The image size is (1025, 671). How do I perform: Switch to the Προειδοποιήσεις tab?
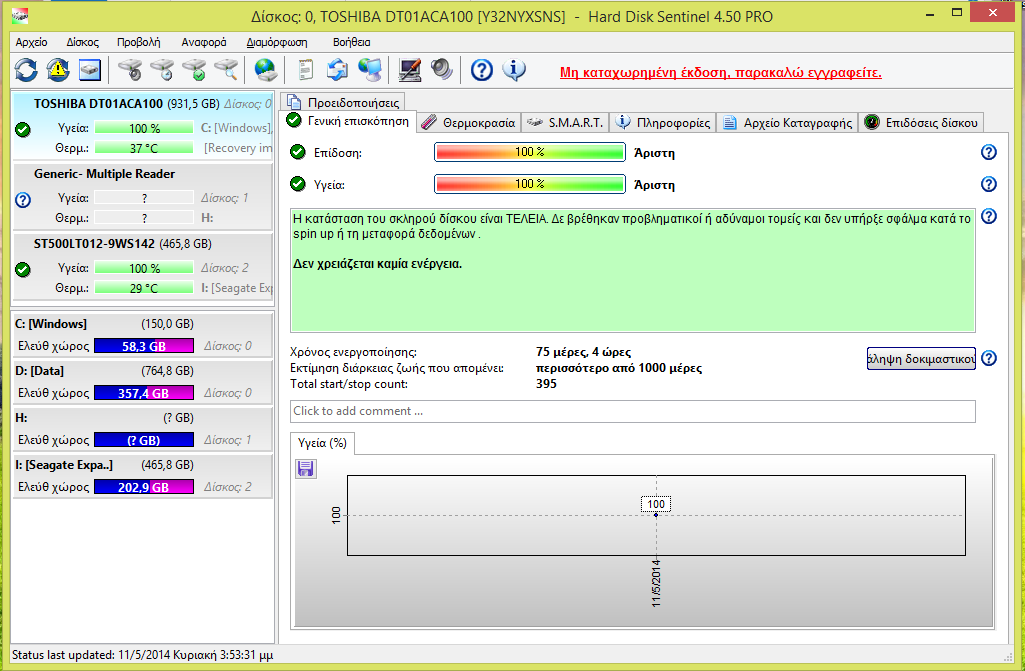pyautogui.click(x=343, y=102)
